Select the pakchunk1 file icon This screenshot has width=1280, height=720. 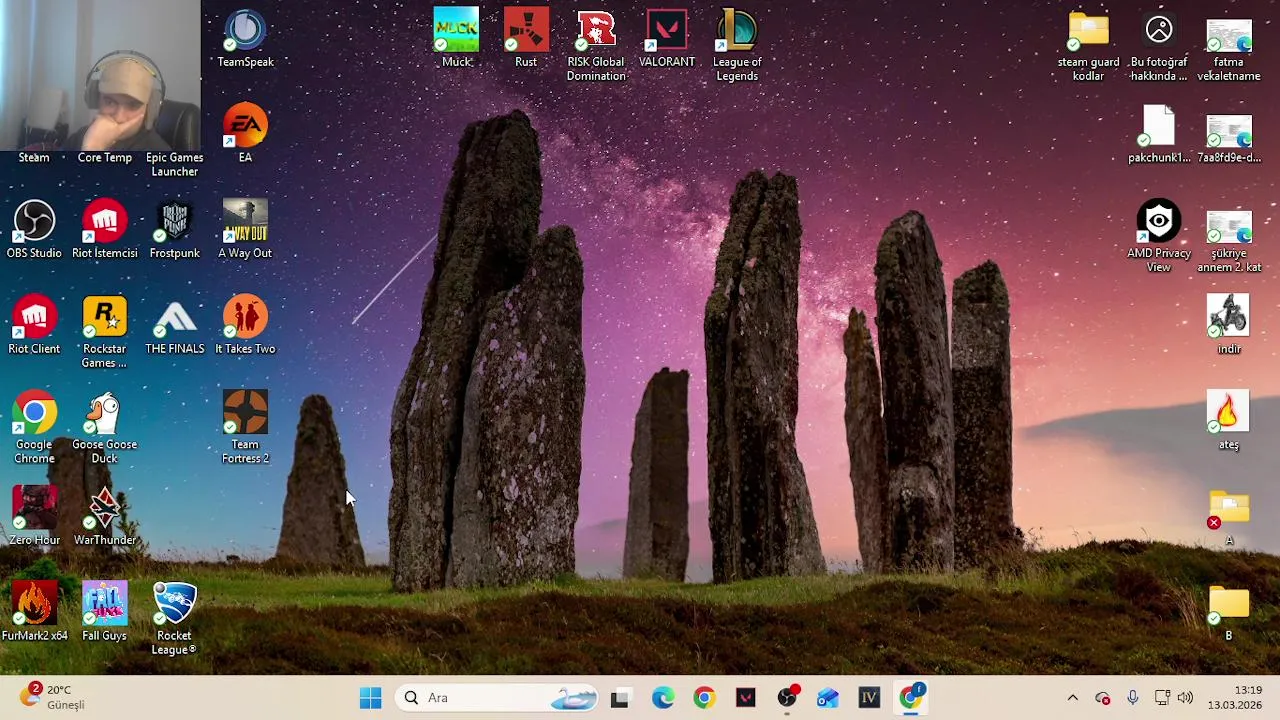pos(1159,135)
